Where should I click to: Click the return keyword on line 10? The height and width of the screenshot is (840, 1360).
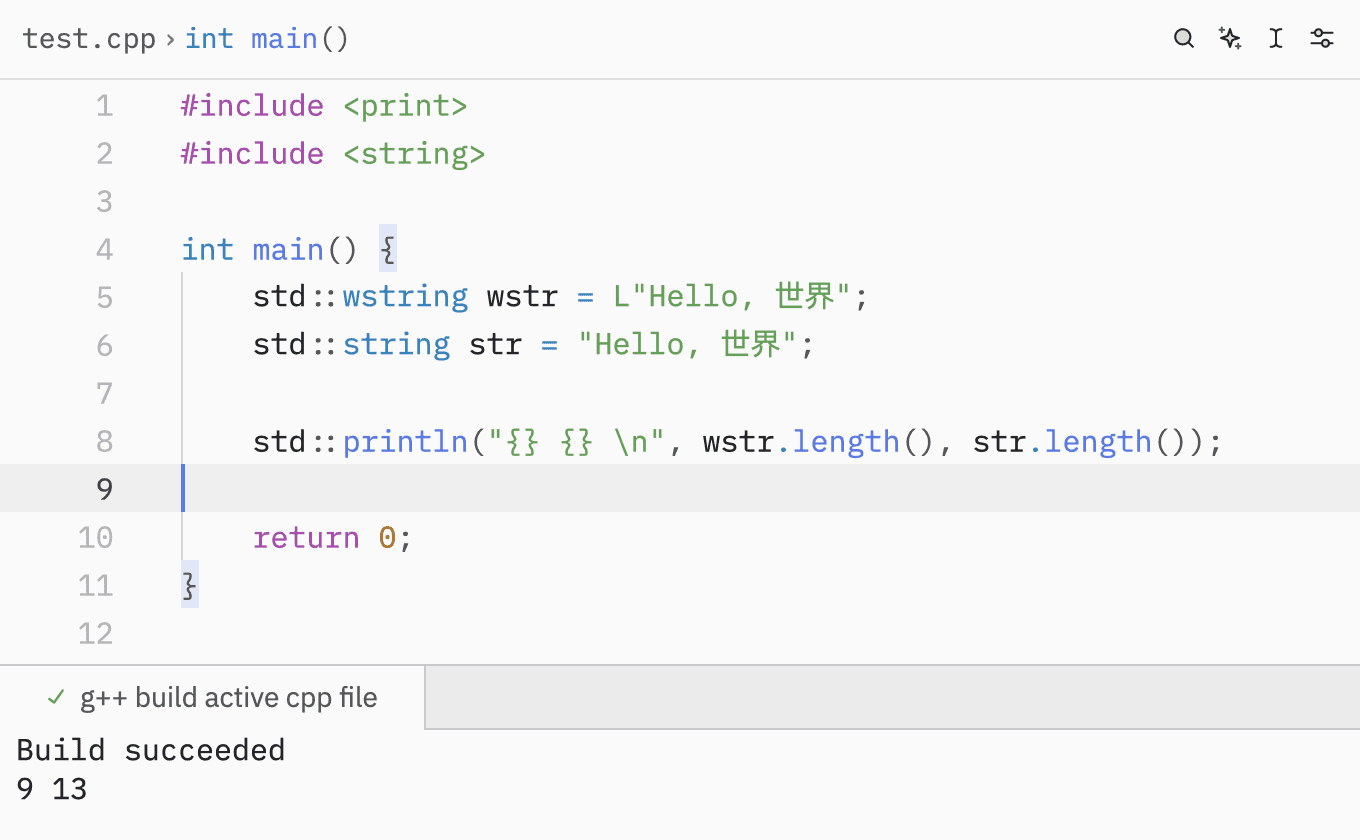(x=306, y=537)
